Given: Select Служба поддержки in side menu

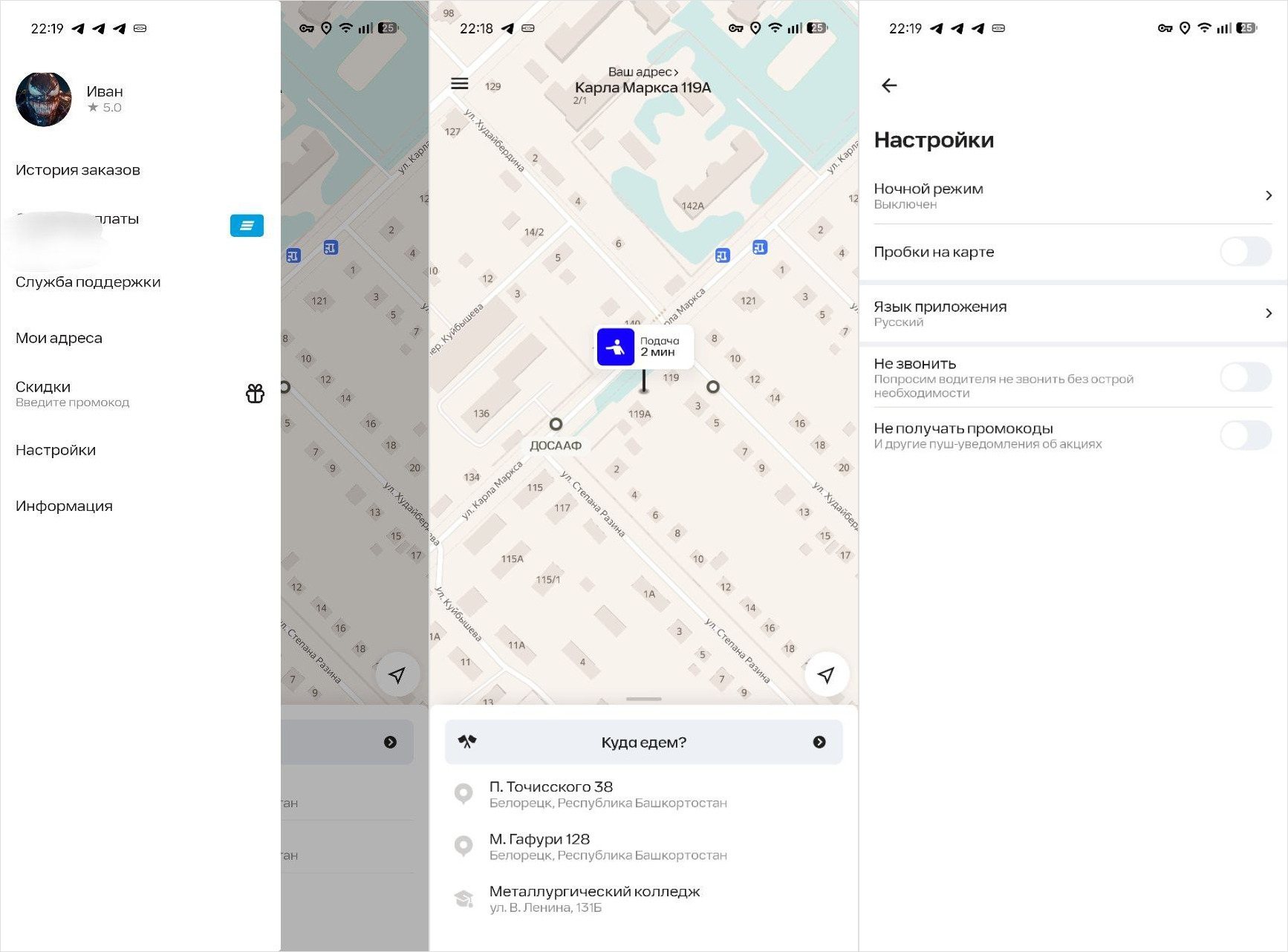Looking at the screenshot, I should pyautogui.click(x=88, y=282).
